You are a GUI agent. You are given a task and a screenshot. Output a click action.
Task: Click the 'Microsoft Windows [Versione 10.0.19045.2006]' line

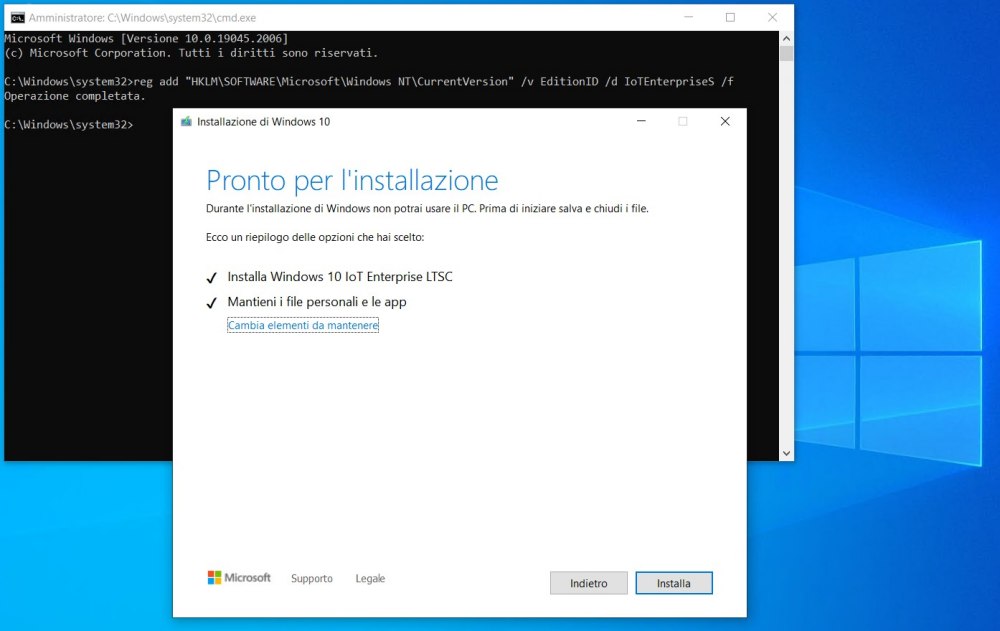146,39
